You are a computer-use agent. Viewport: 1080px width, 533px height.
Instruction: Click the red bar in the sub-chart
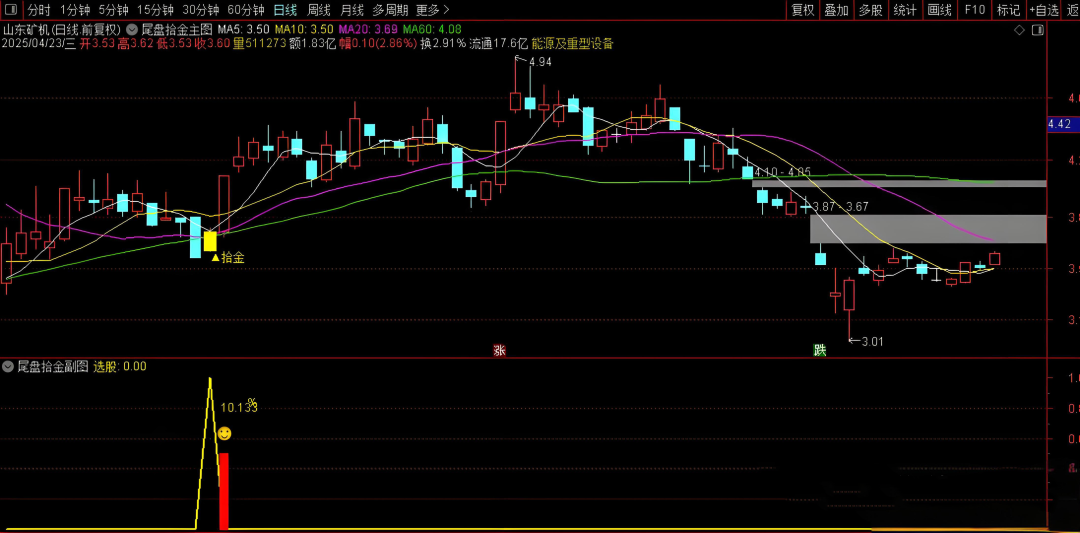coord(224,491)
